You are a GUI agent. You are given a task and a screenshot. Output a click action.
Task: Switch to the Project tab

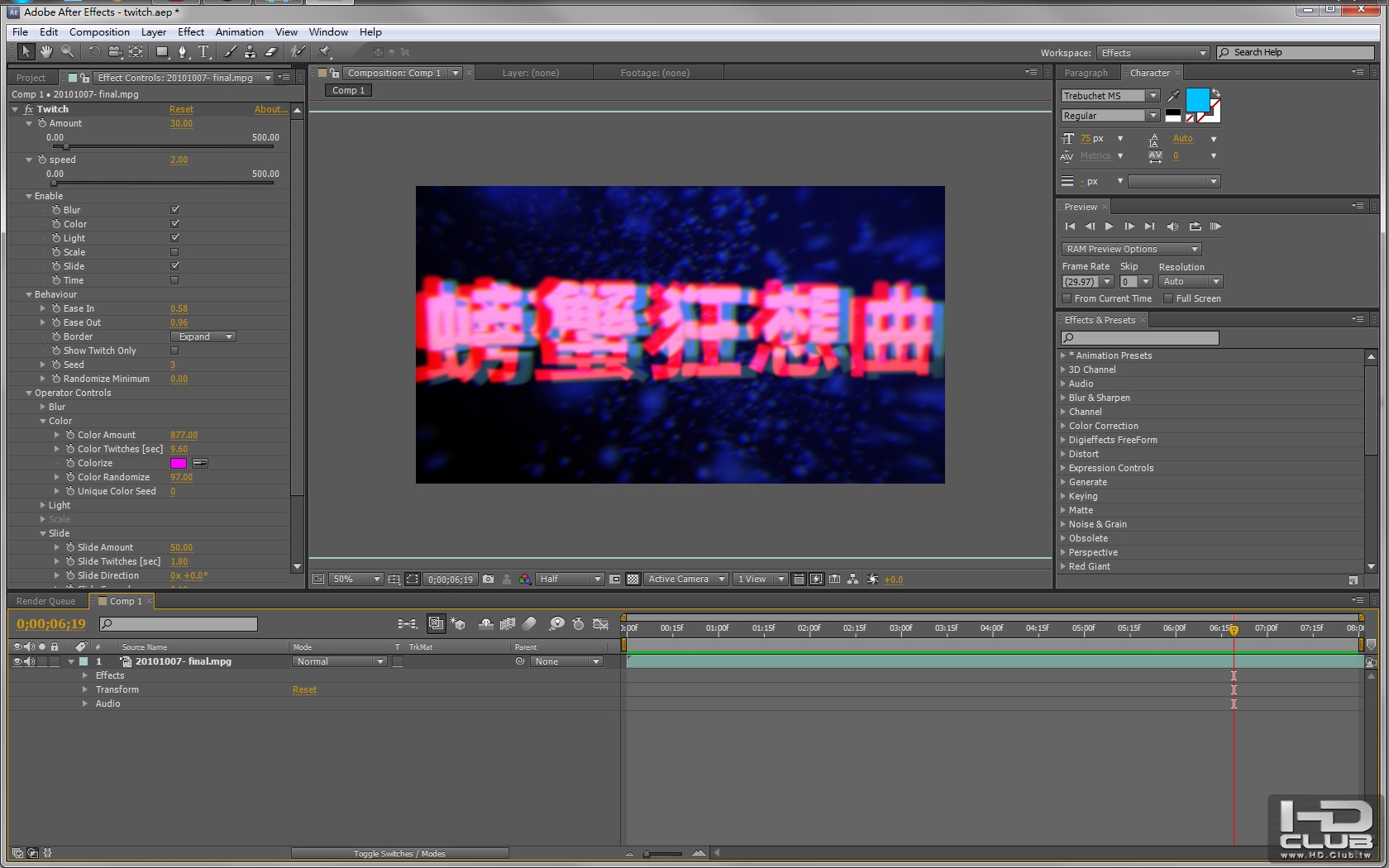31,78
